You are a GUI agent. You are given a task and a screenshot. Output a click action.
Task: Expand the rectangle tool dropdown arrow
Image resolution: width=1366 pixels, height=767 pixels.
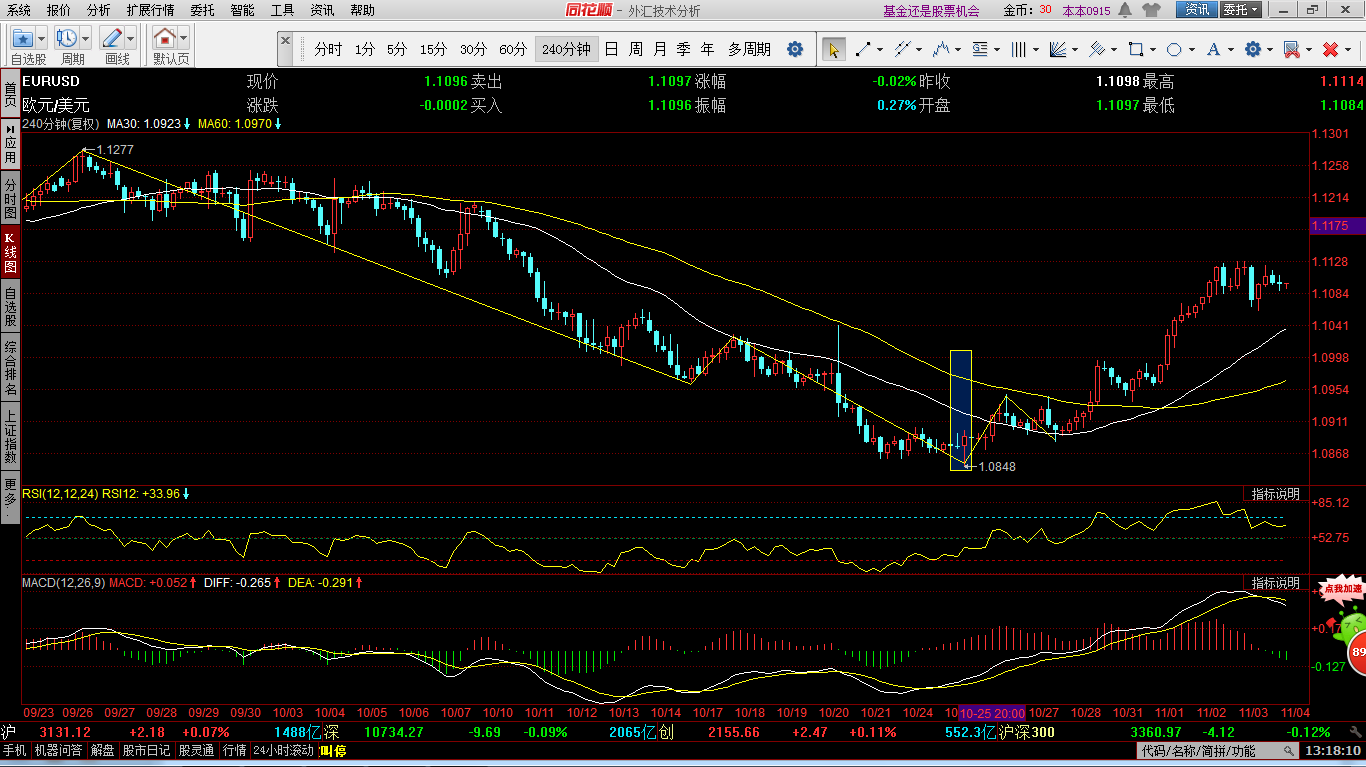[1151, 49]
